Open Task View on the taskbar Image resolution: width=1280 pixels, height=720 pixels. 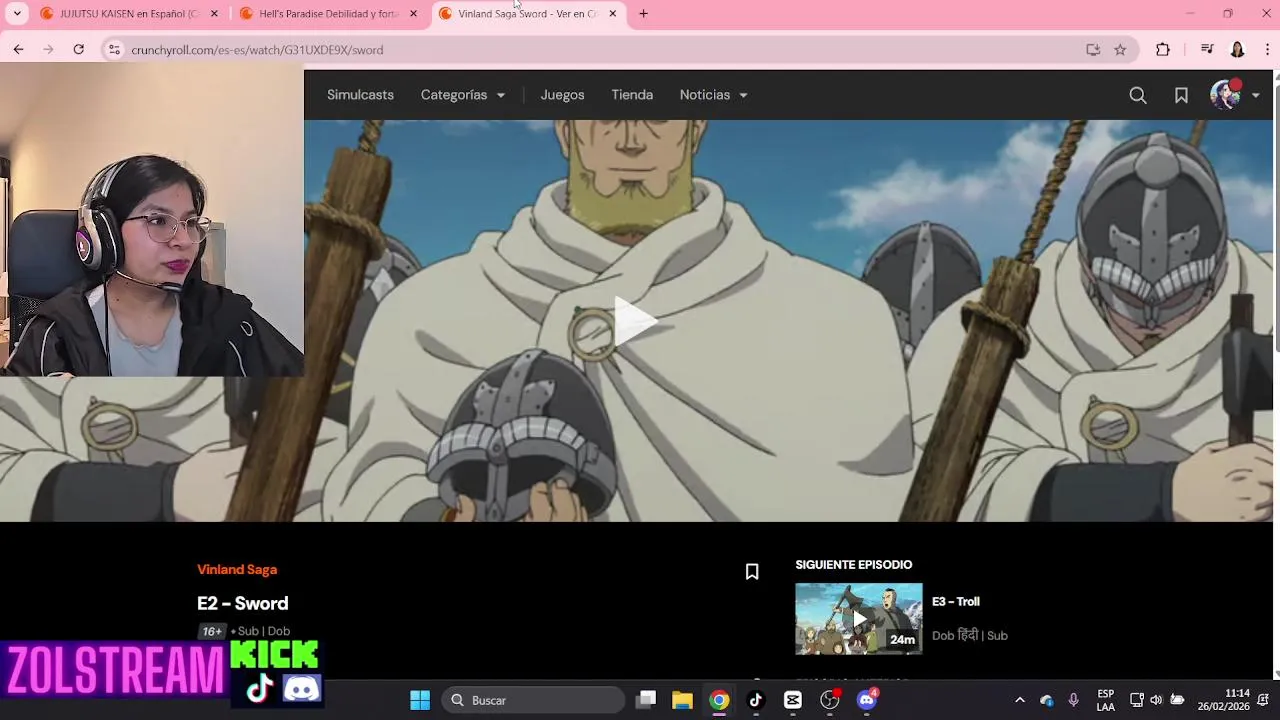(x=646, y=700)
